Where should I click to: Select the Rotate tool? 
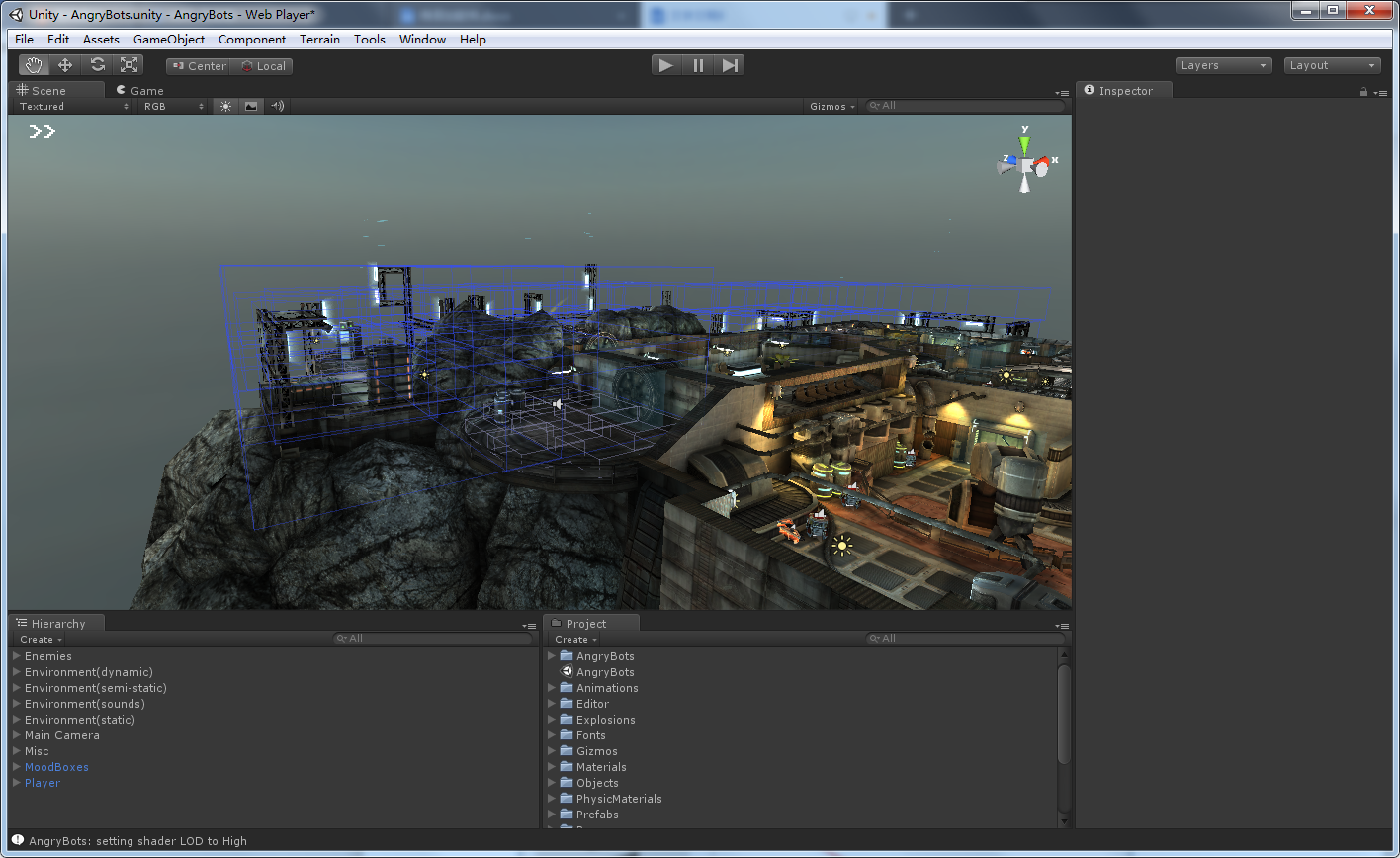tap(97, 64)
